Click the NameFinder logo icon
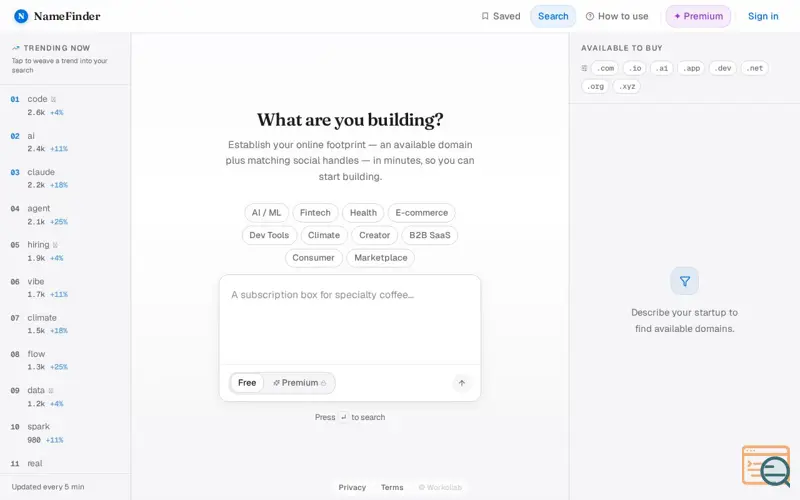The height and width of the screenshot is (500, 800). 21,16
